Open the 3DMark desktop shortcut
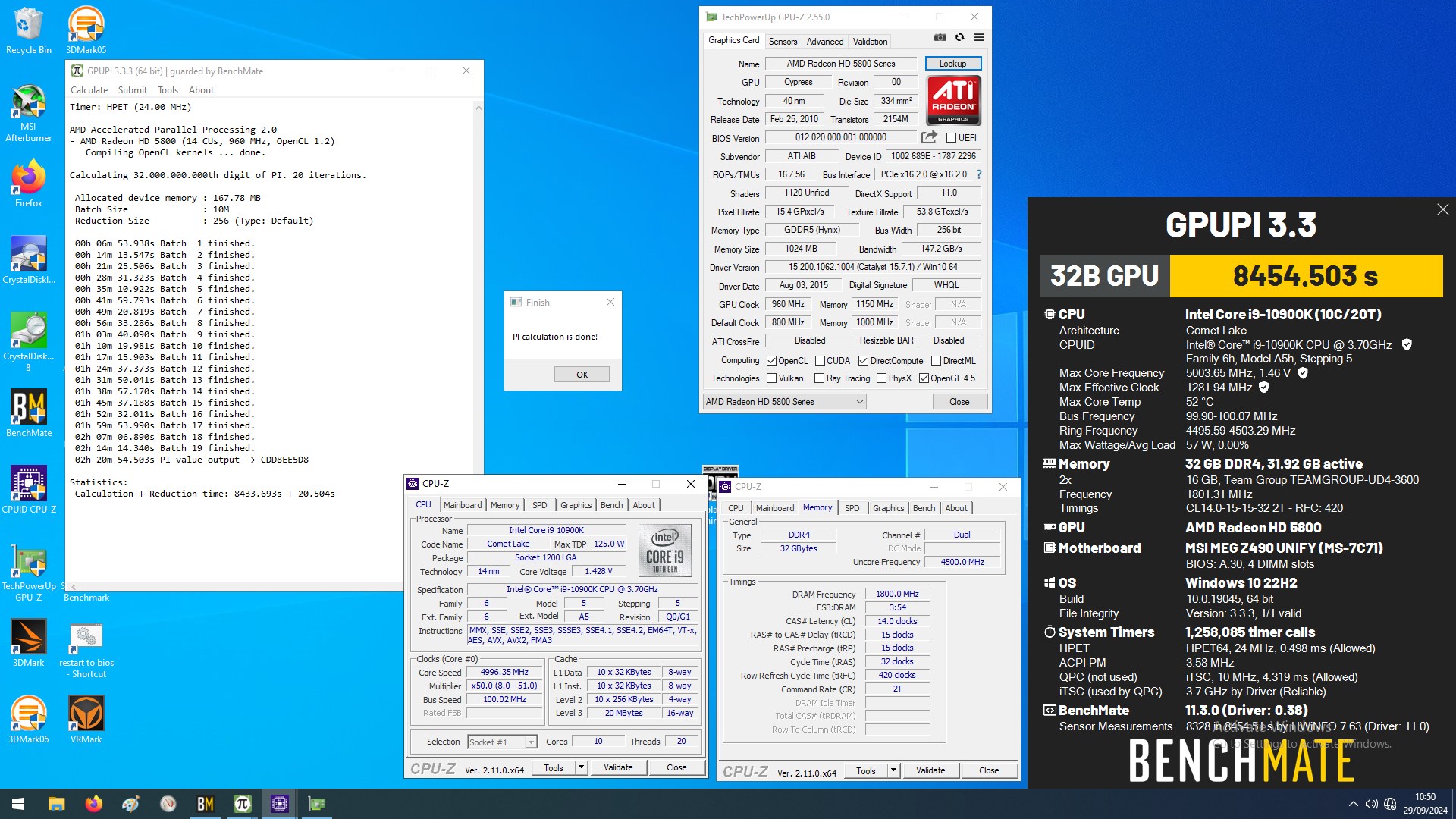1456x819 pixels. (28, 642)
